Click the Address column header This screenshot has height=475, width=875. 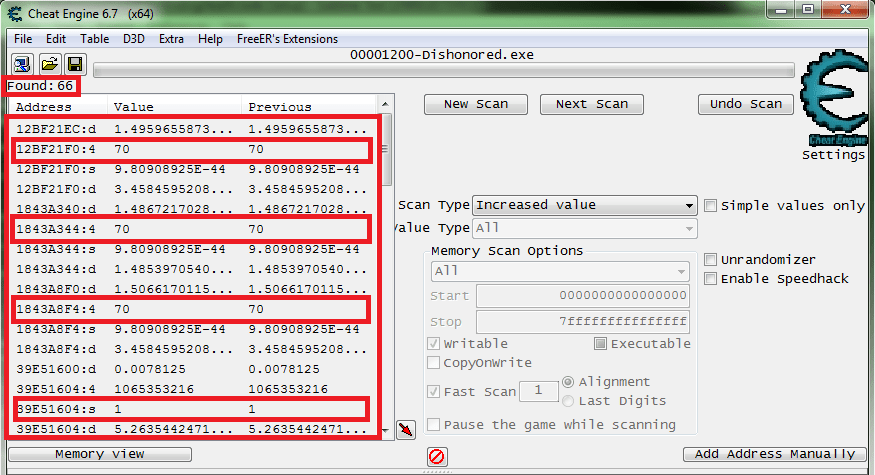pos(56,107)
